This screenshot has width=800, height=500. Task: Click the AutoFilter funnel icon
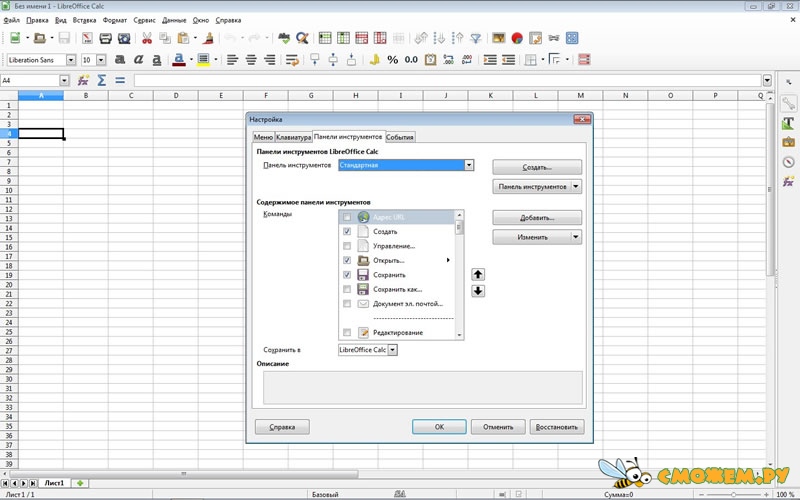tap(476, 38)
